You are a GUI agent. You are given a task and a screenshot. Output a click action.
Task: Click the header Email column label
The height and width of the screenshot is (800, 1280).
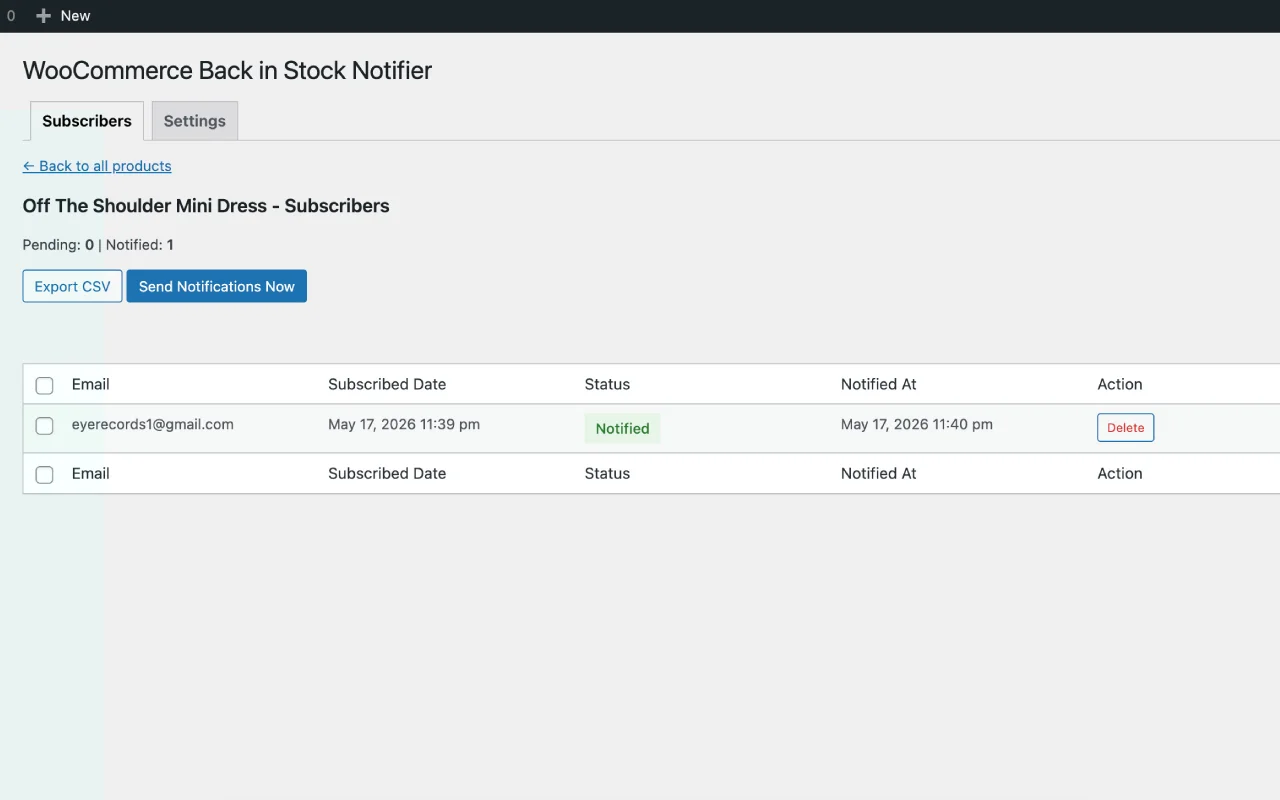[x=91, y=384]
